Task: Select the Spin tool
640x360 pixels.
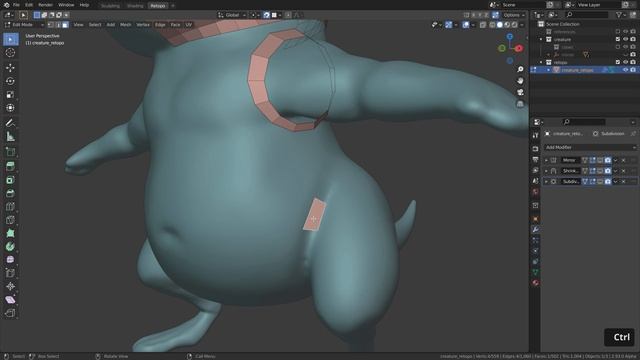Action: 10,247
